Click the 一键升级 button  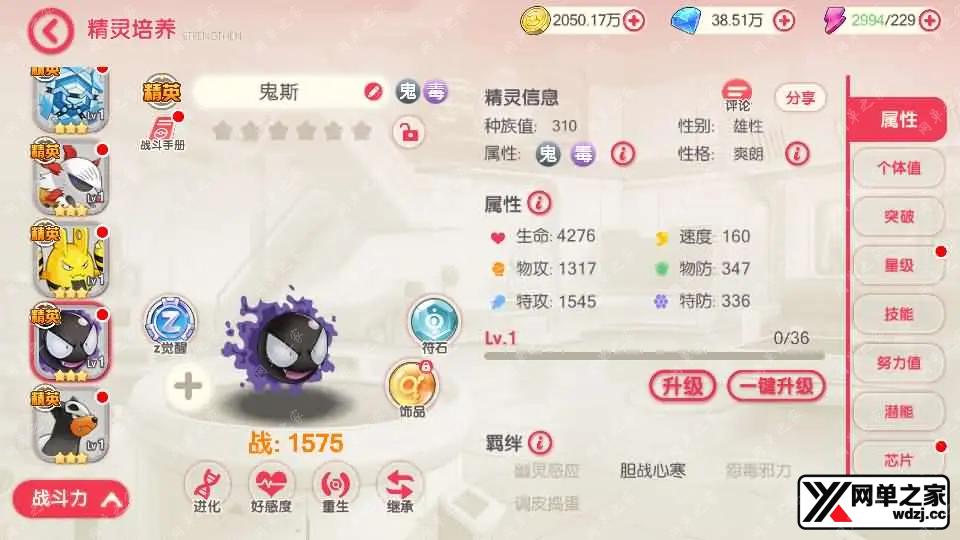point(776,386)
